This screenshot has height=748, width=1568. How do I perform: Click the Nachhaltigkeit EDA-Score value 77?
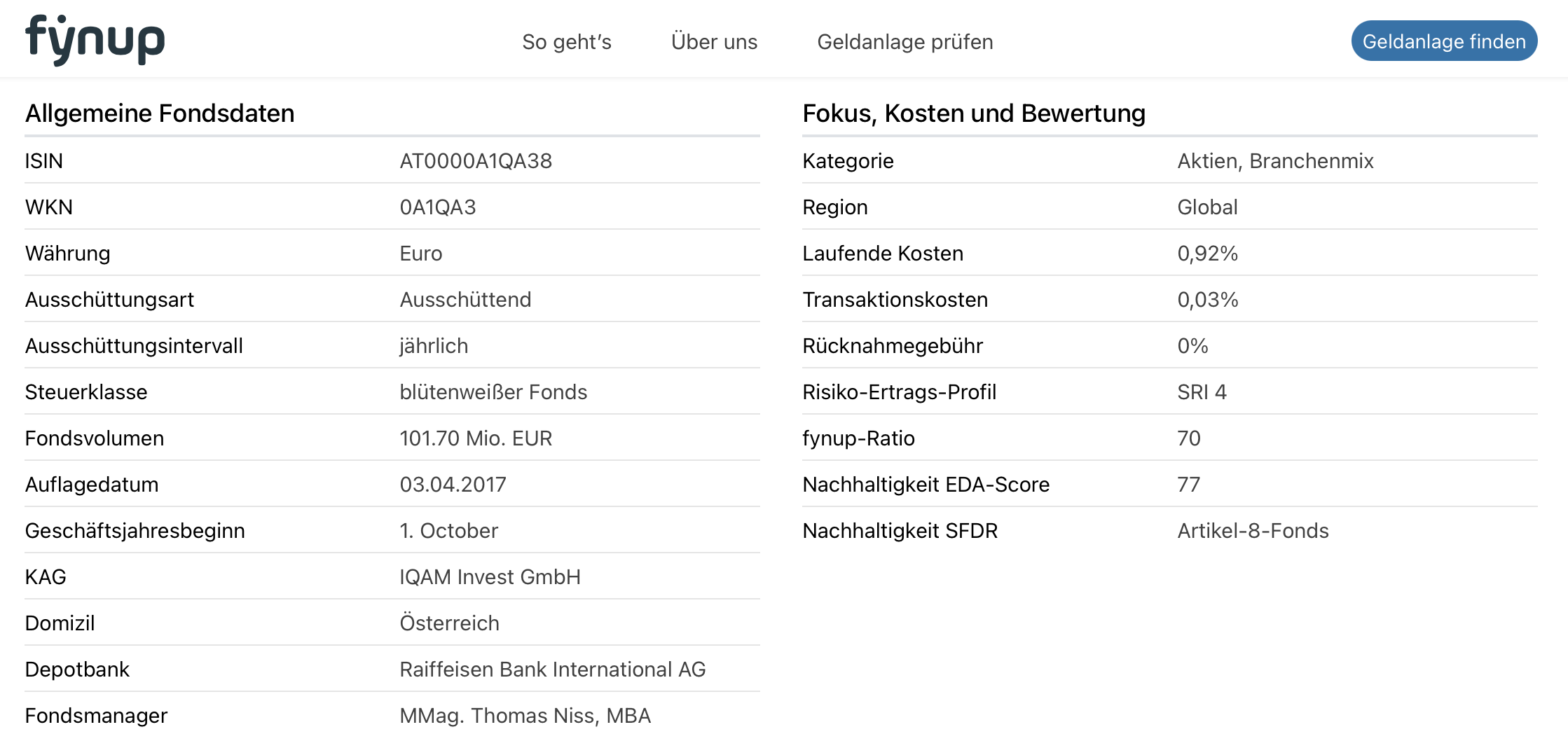tap(1188, 485)
